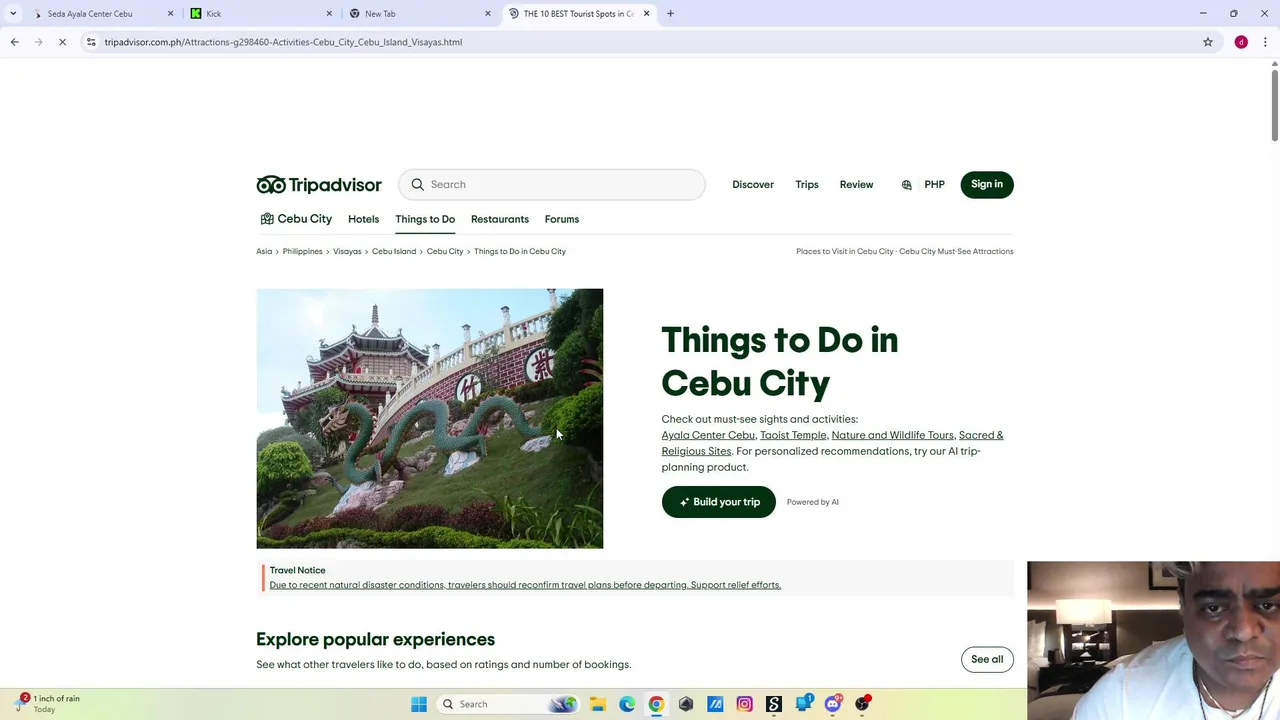Open the Review menu
The width and height of the screenshot is (1280, 720).
point(856,185)
